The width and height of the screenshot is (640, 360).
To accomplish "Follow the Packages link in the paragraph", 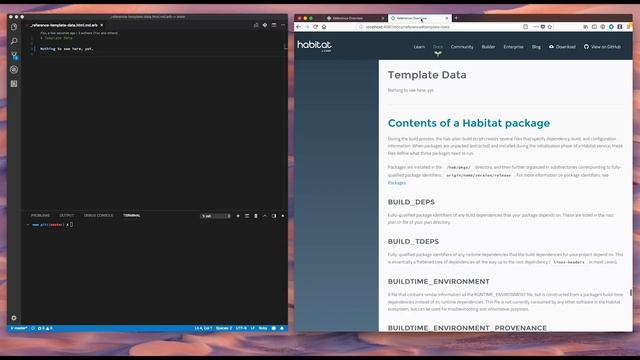I will click(397, 183).
